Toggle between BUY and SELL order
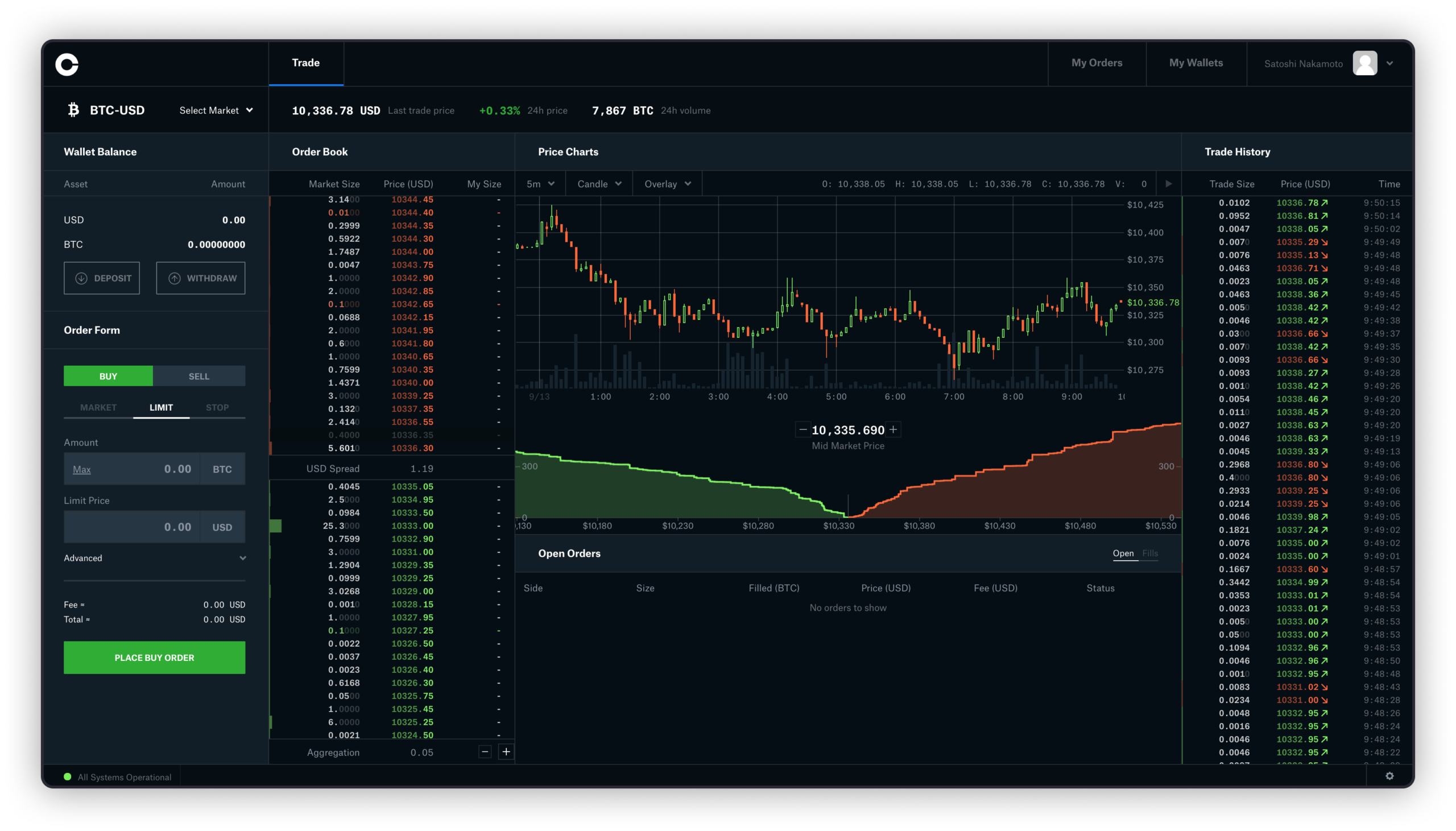 click(198, 375)
